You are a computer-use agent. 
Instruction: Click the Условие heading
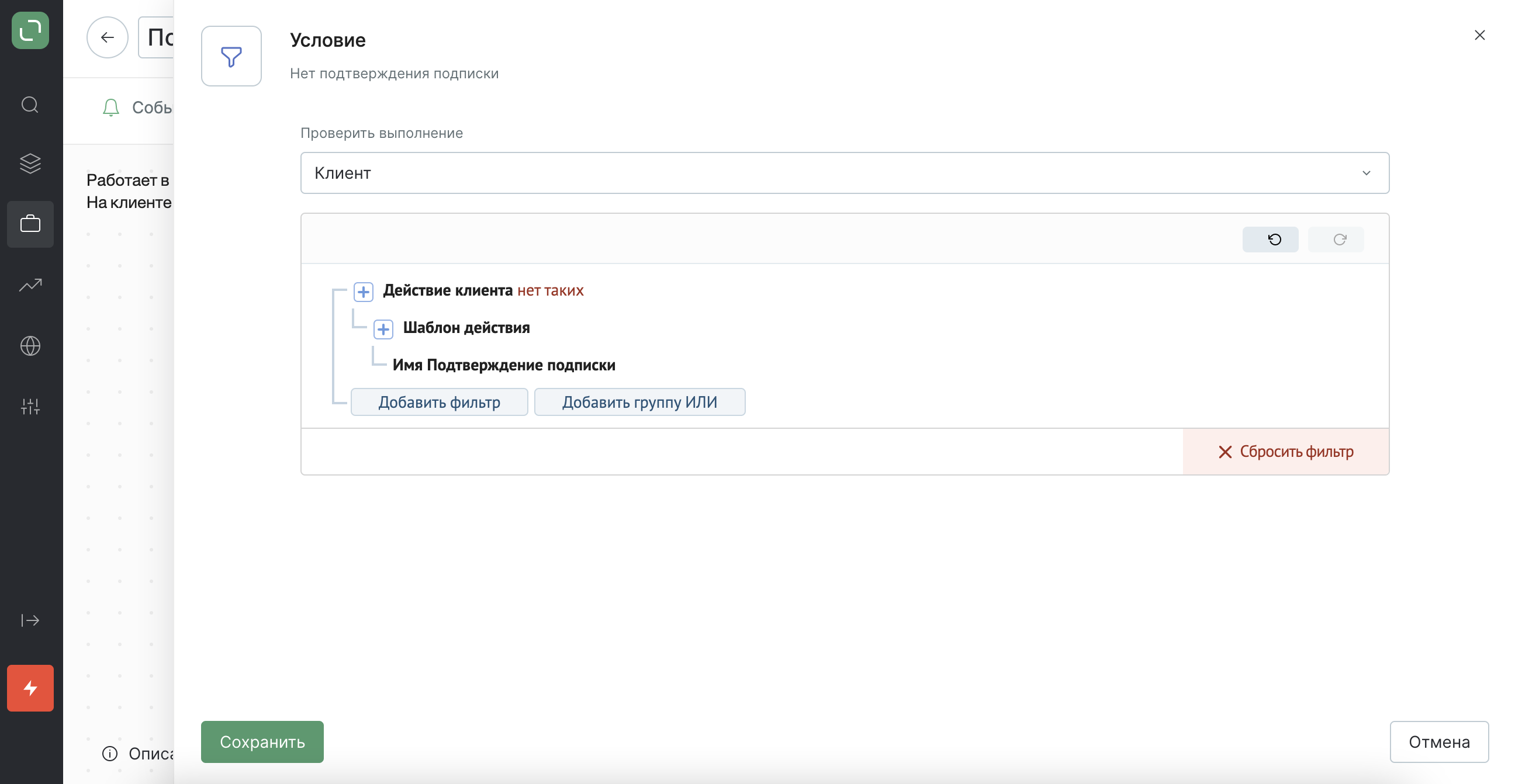tap(327, 40)
